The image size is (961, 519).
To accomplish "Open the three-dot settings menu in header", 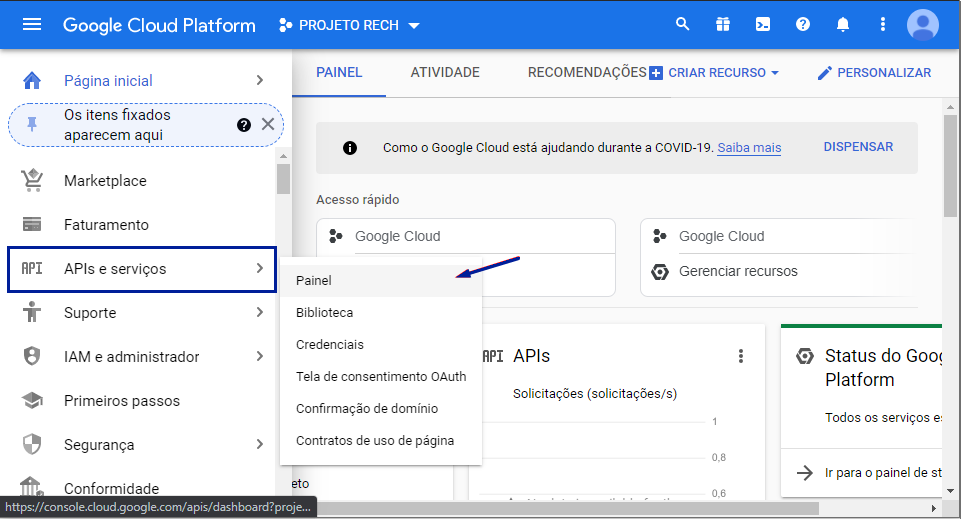I will click(882, 24).
